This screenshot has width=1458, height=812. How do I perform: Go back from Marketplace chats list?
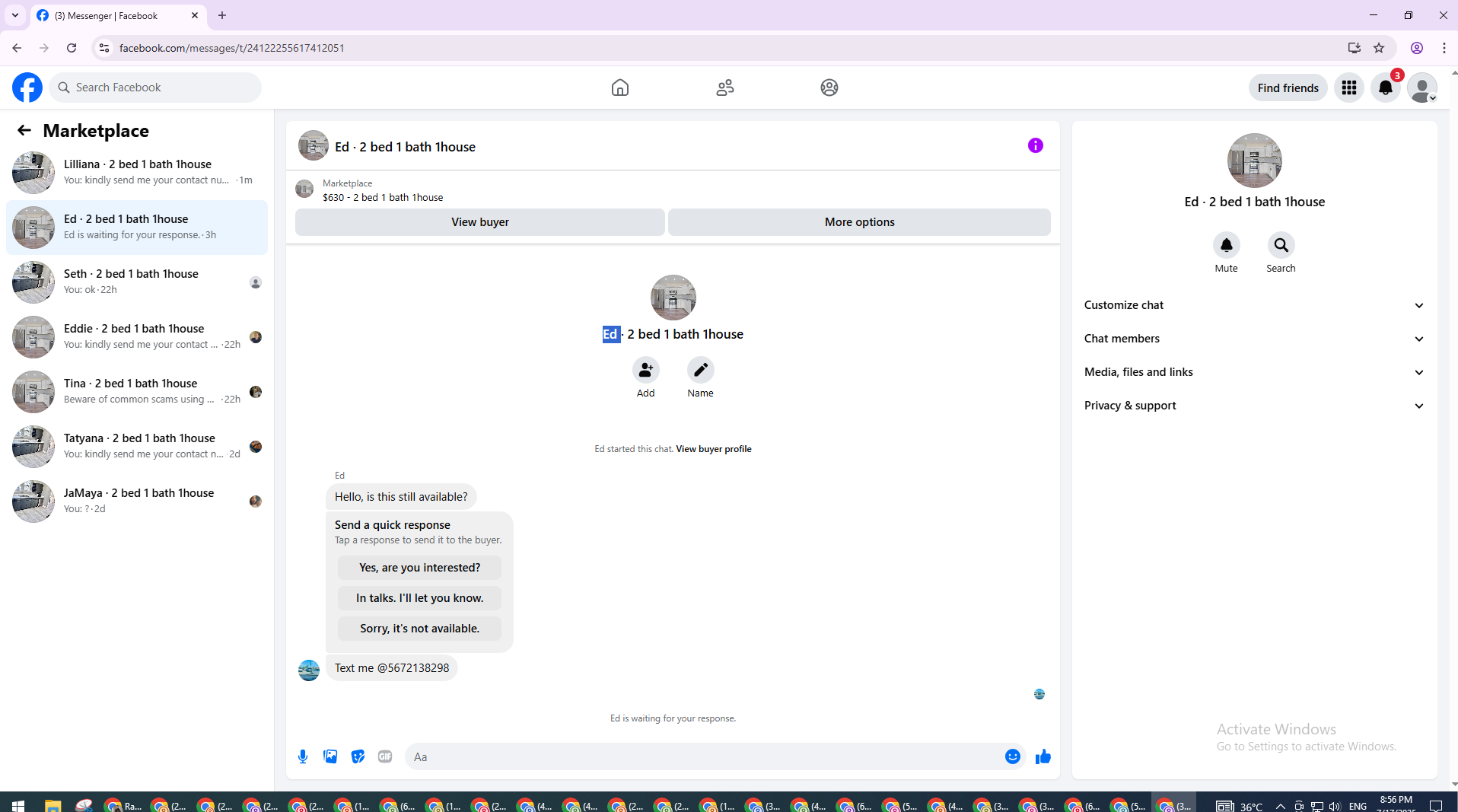click(x=24, y=130)
